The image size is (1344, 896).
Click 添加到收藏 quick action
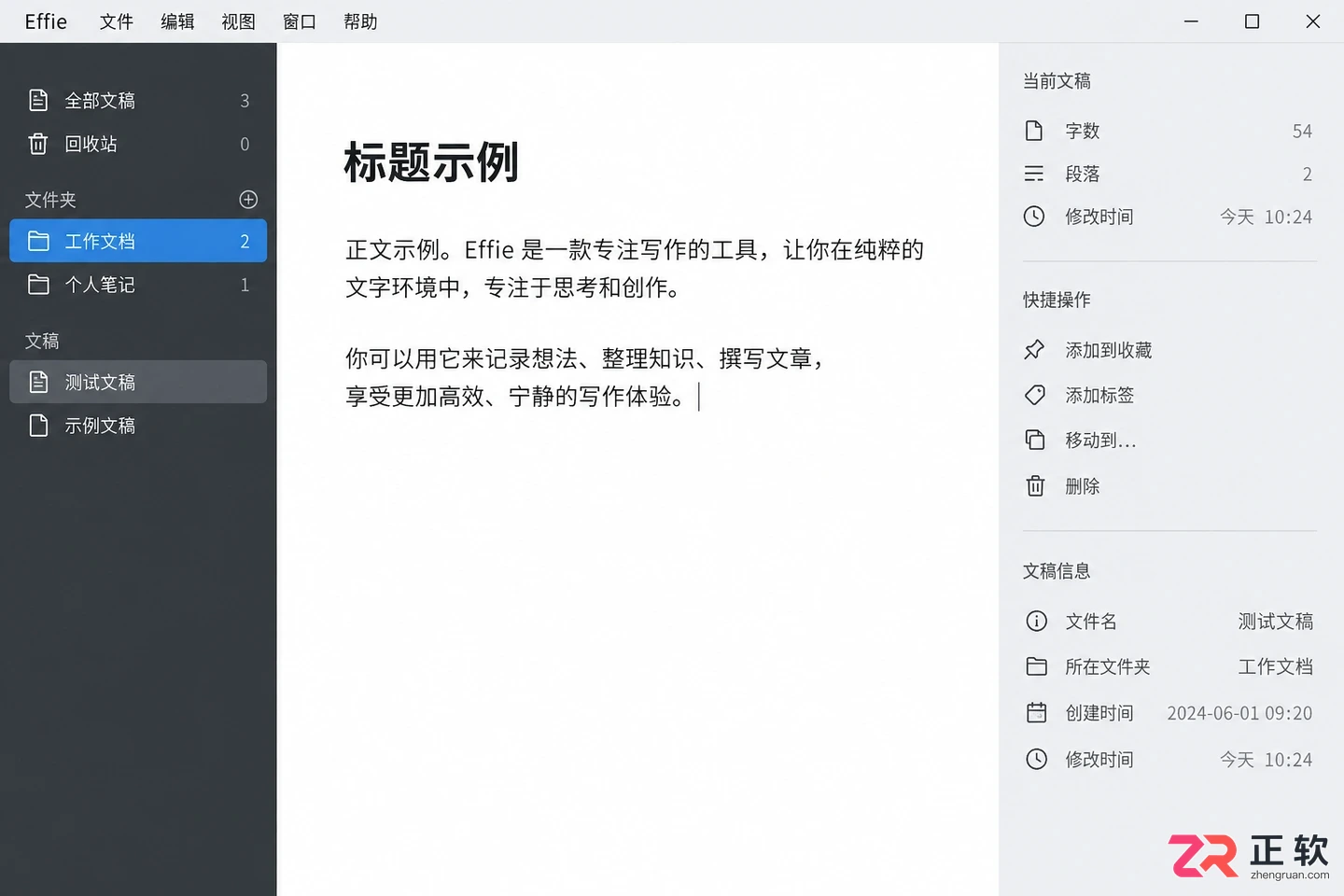click(1109, 350)
